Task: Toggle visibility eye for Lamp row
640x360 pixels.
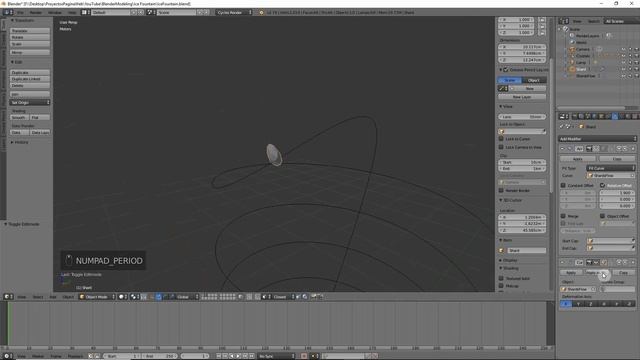Action: pos(623,62)
